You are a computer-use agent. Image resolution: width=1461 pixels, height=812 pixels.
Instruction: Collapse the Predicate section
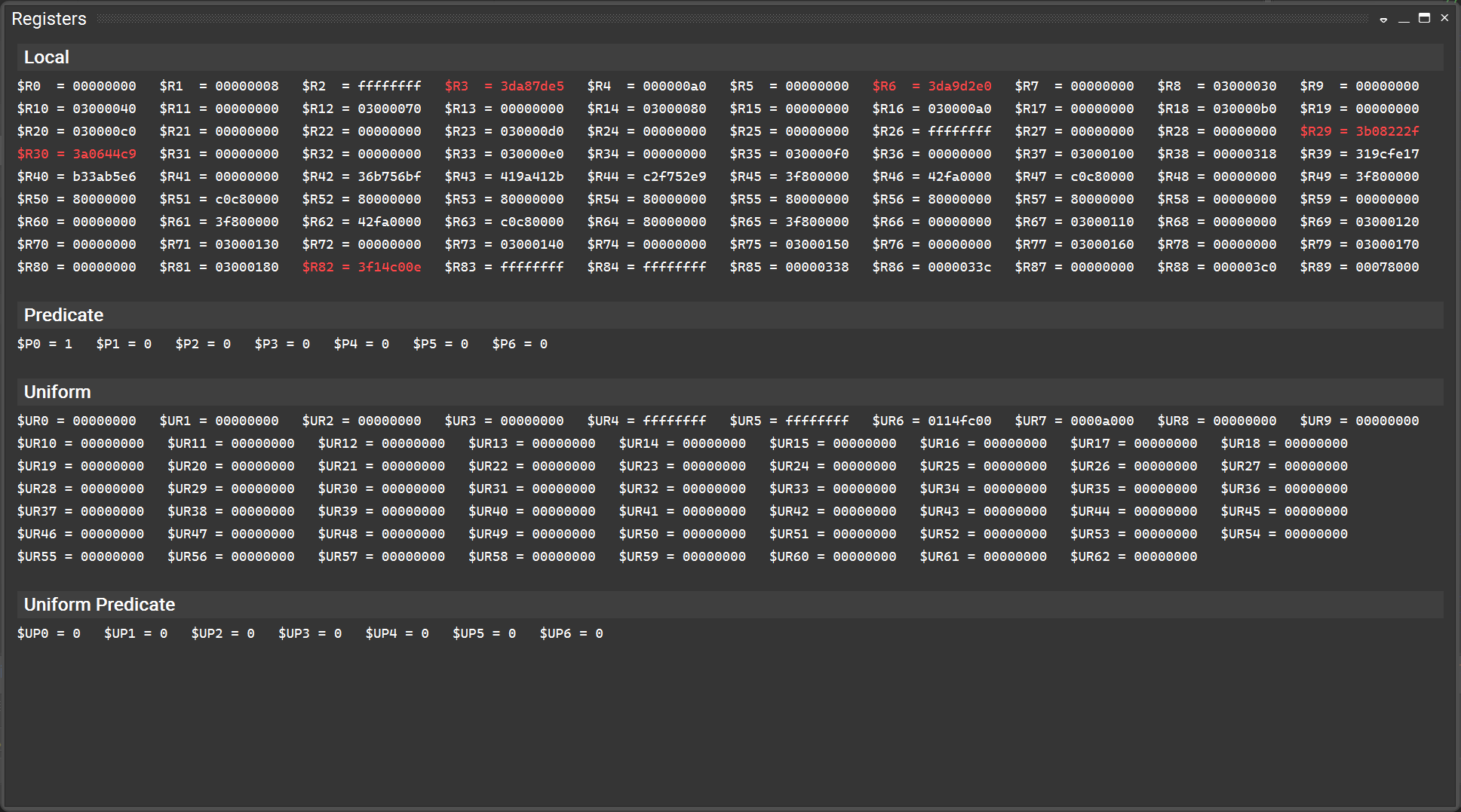[63, 314]
